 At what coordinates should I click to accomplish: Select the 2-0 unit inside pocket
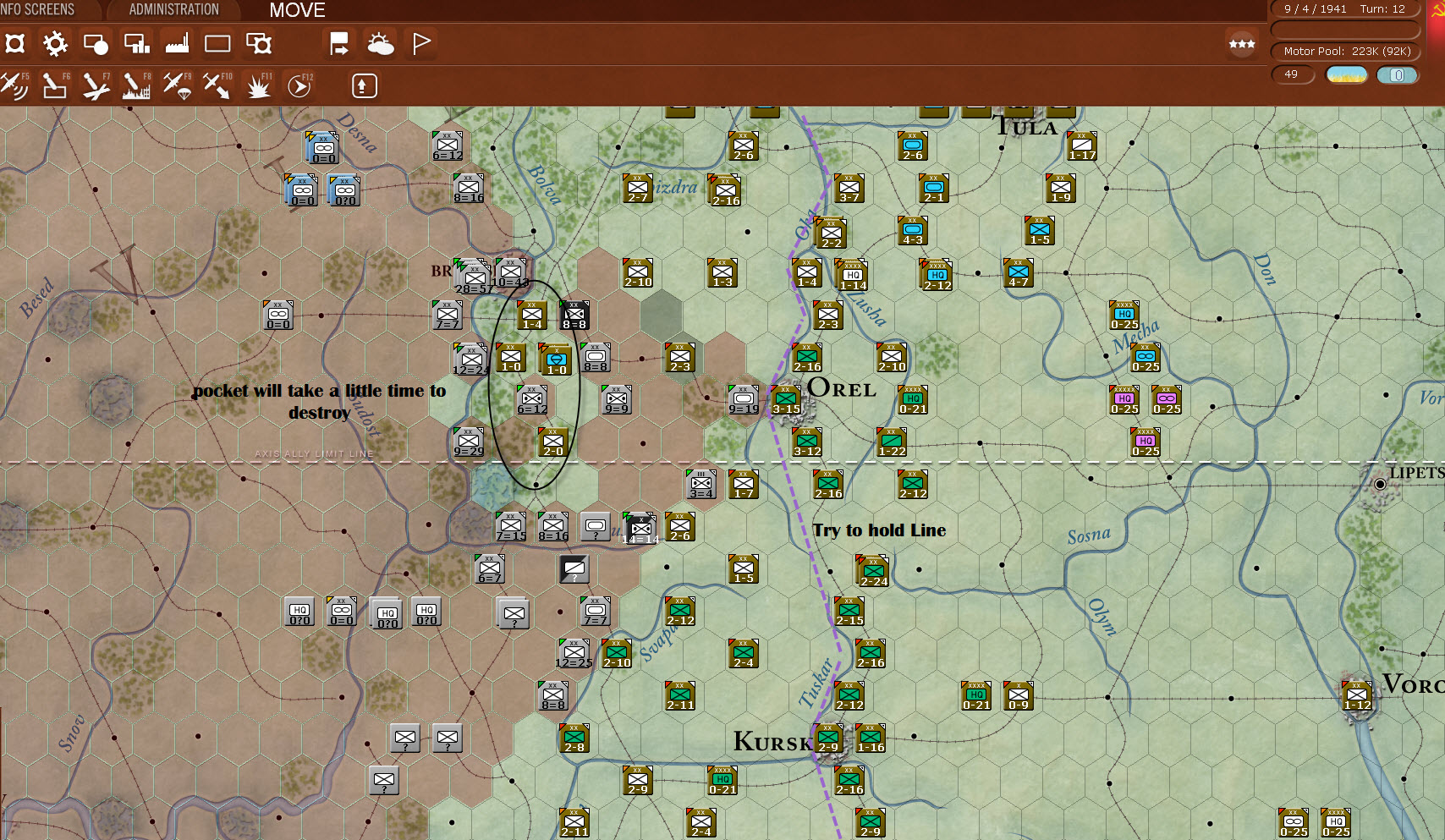coord(553,442)
